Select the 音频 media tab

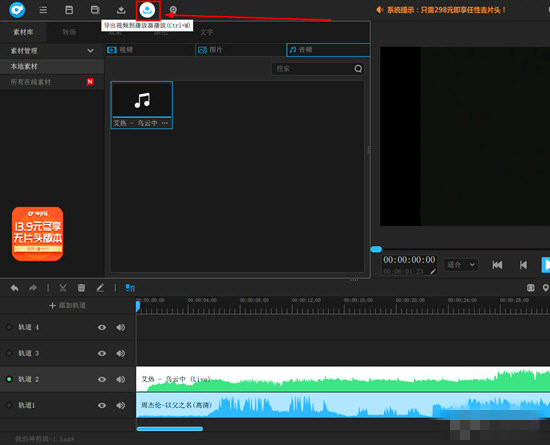pos(328,50)
